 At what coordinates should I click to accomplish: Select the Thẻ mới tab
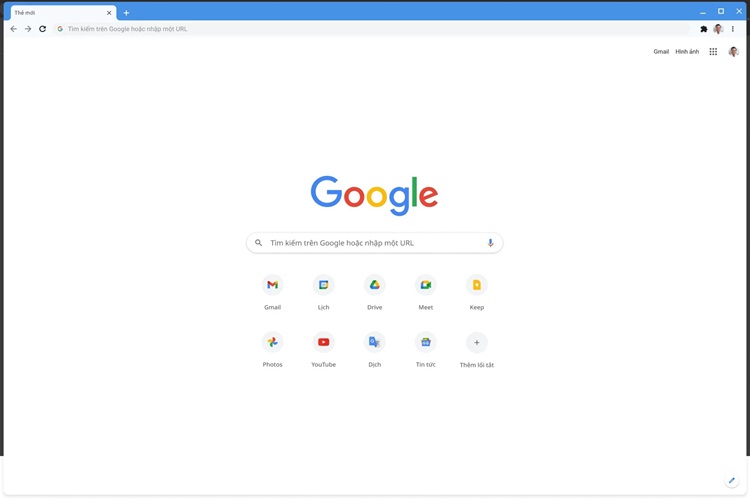pos(62,13)
